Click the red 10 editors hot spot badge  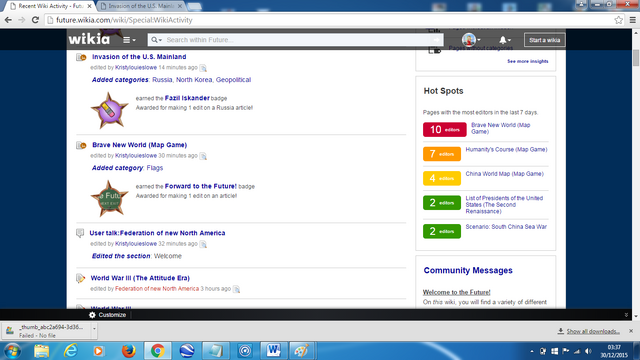[444, 129]
